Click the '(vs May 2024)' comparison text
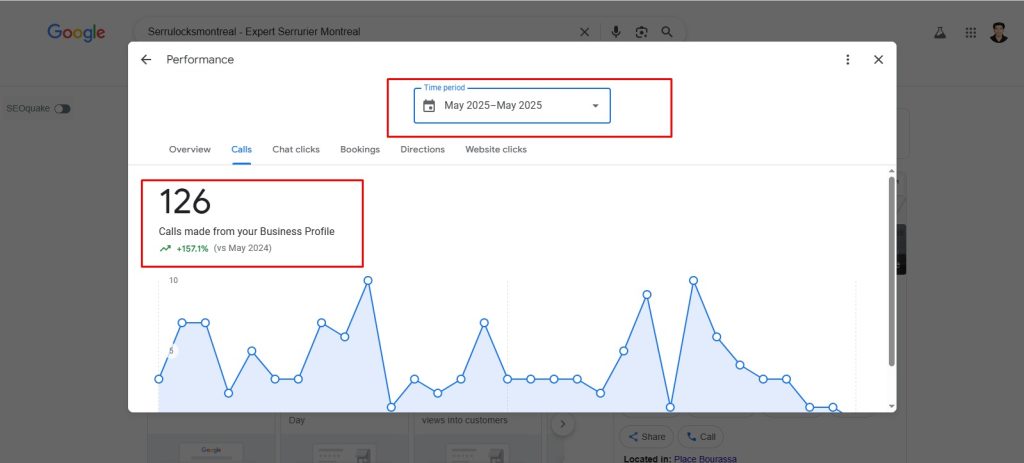1024x463 pixels. (x=242, y=249)
